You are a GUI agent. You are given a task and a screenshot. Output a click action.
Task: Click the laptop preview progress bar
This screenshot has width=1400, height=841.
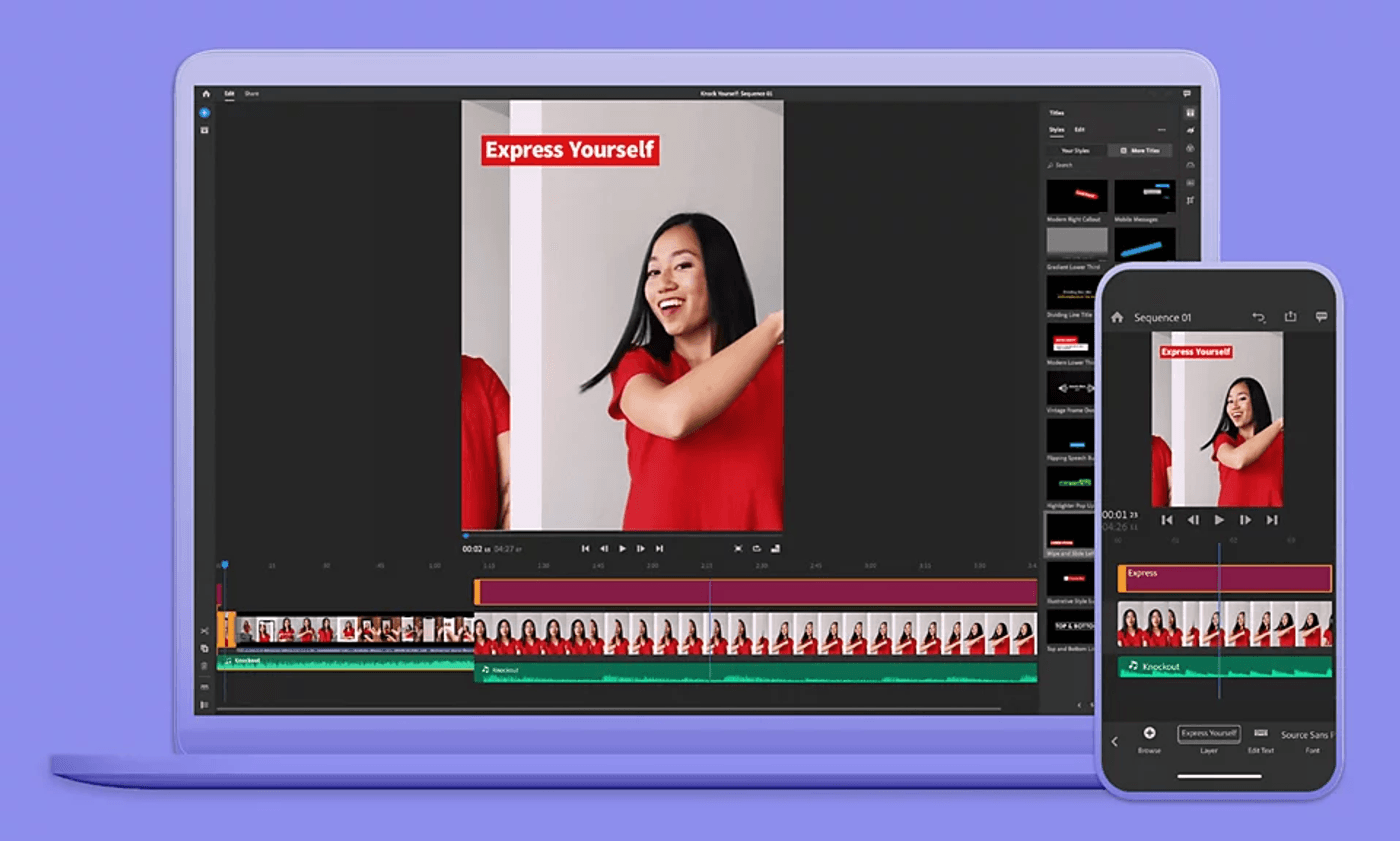(x=622, y=535)
